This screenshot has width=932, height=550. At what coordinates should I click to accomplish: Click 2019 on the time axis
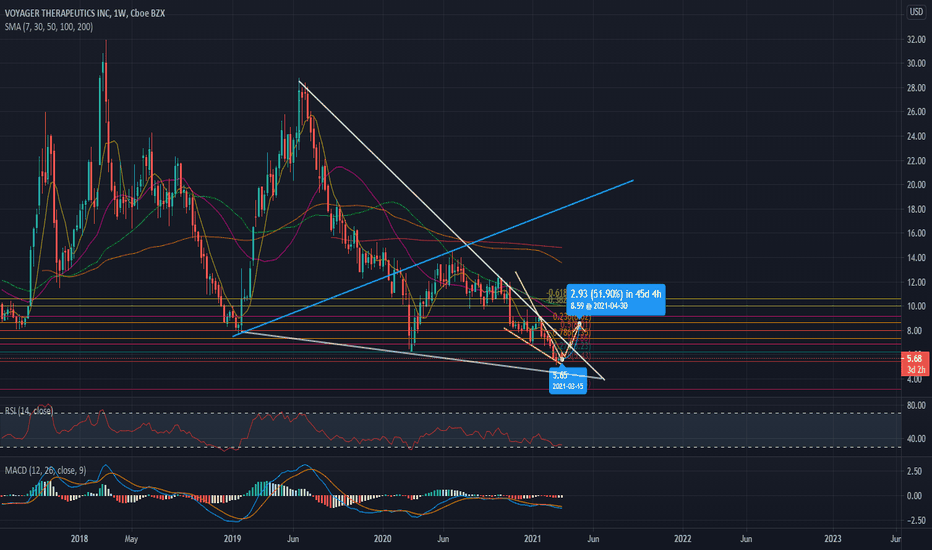[x=232, y=539]
